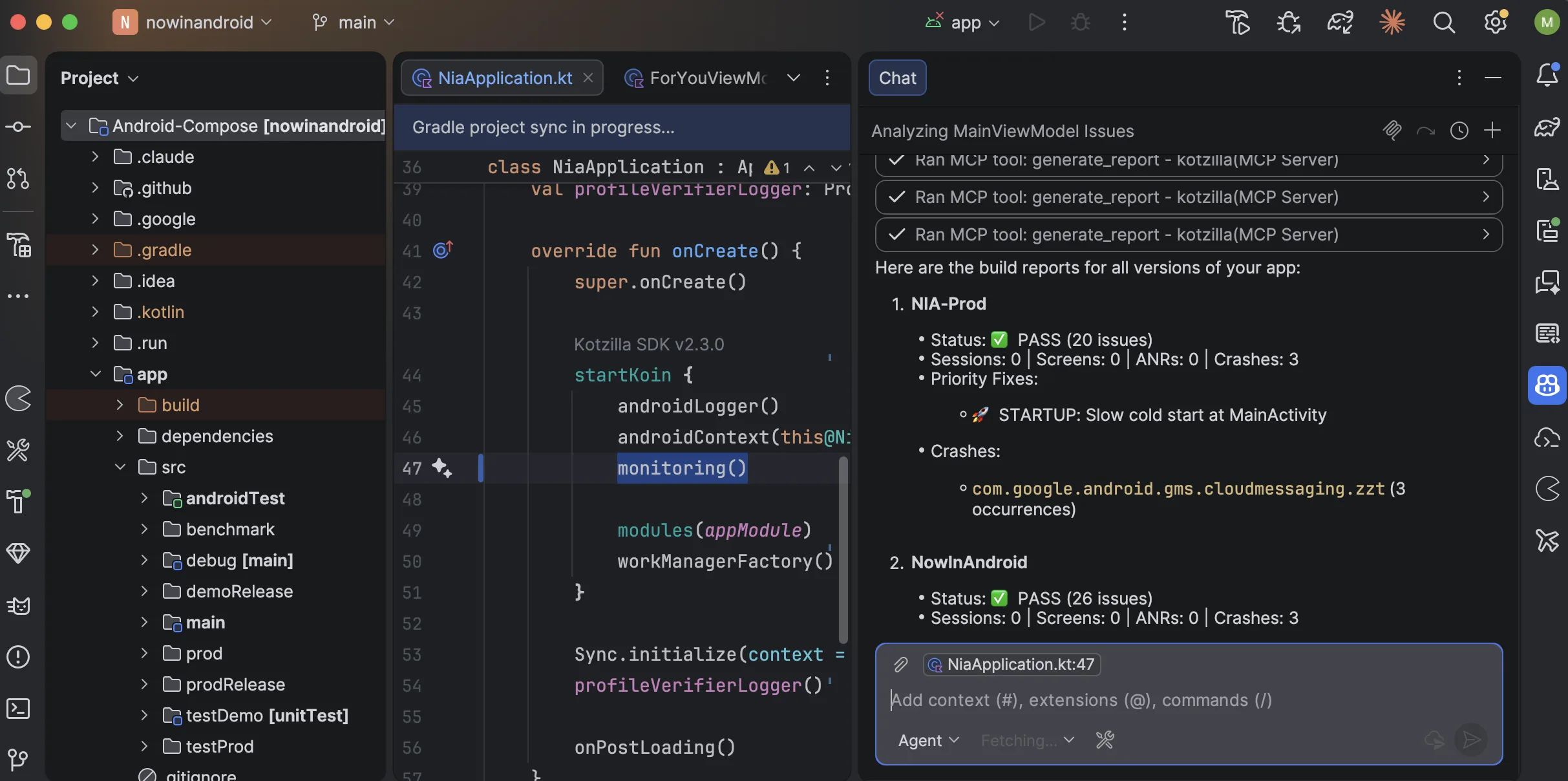Show more tool windows ellipsis
1568x781 pixels.
[18, 296]
